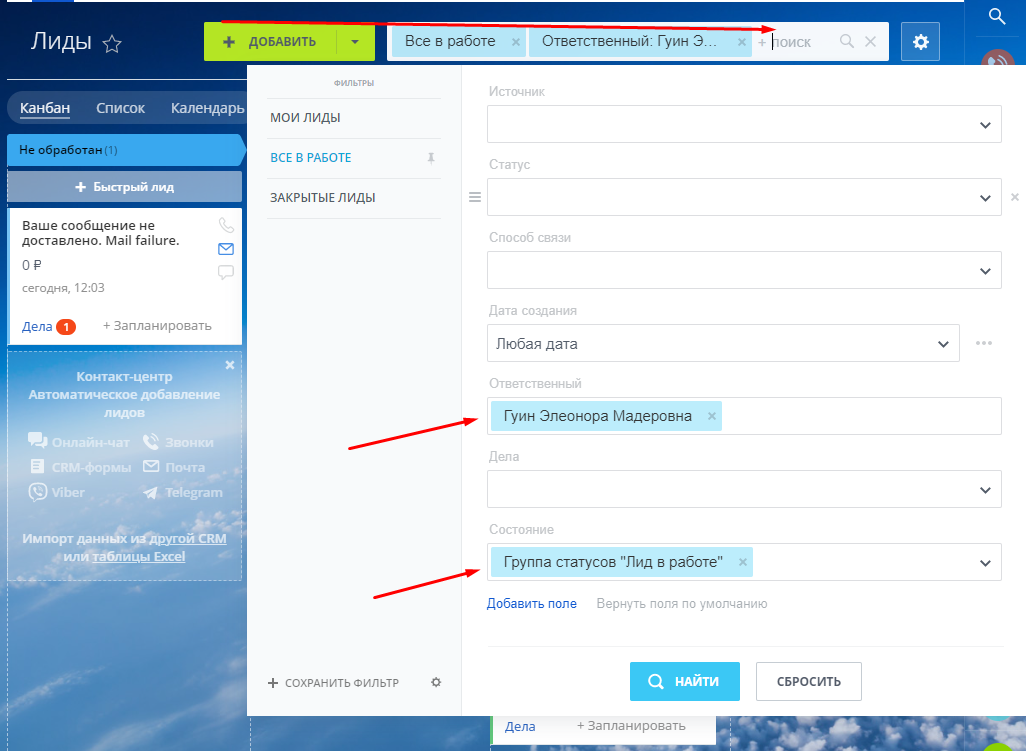Click the Найти button

coord(684,681)
